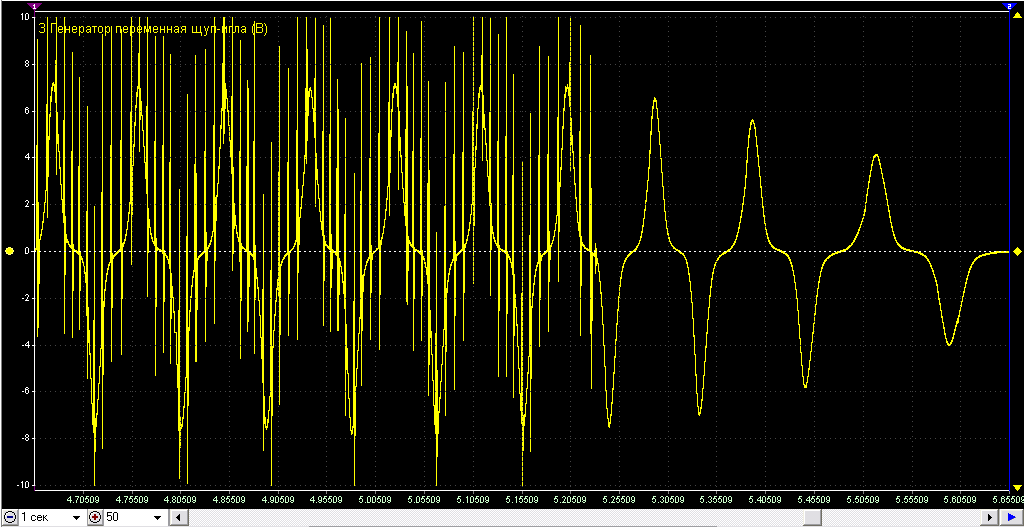Click the time axis label 4.90509

(x=278, y=498)
